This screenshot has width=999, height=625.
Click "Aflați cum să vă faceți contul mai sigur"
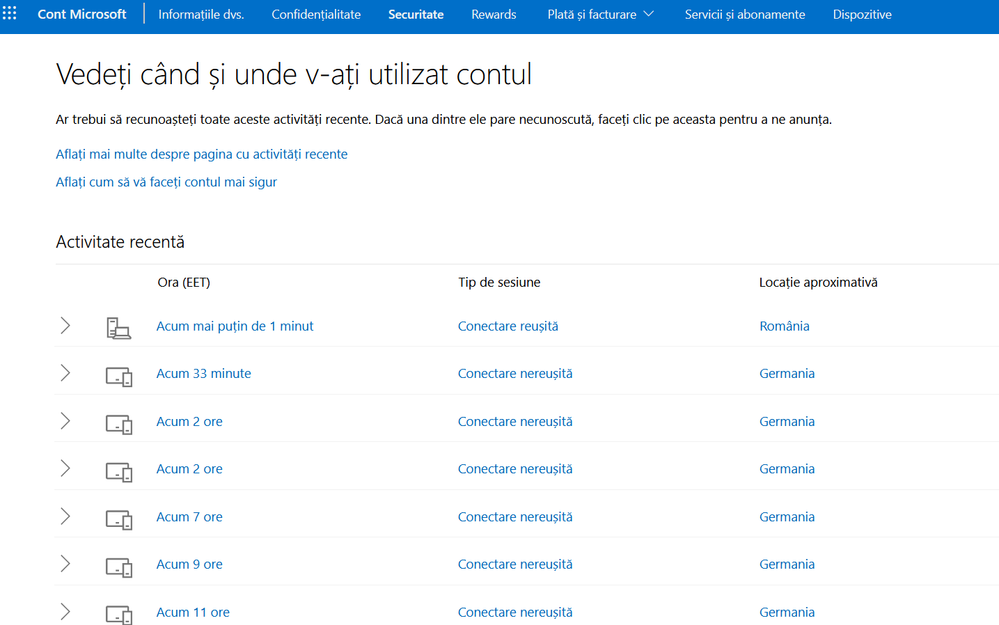(x=166, y=182)
